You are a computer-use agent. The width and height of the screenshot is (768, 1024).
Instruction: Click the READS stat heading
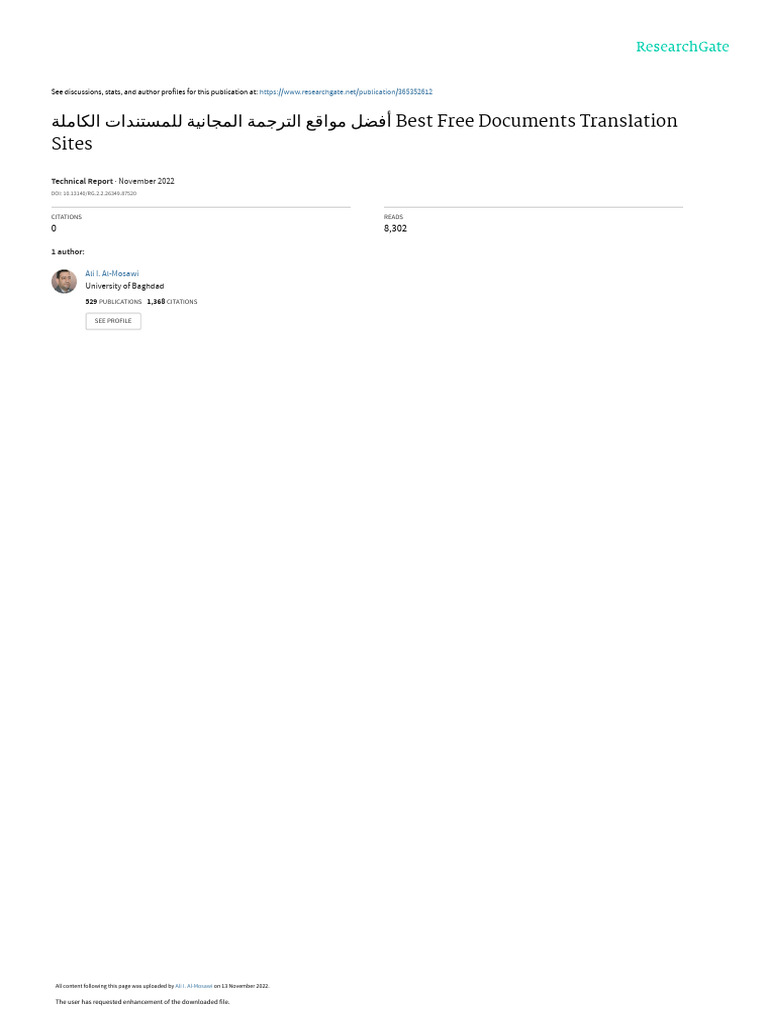[393, 217]
